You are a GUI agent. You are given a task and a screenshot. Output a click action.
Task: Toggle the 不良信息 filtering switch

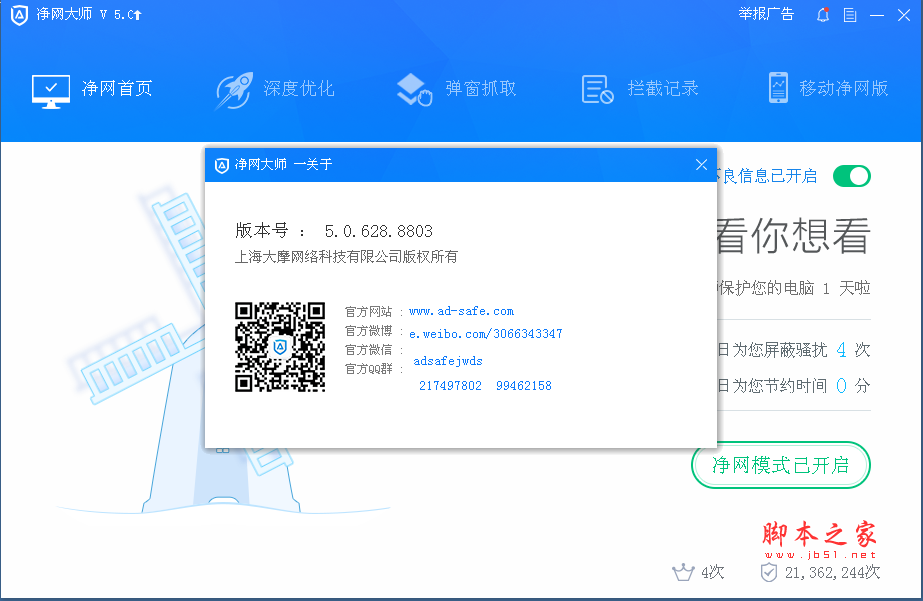click(x=851, y=176)
